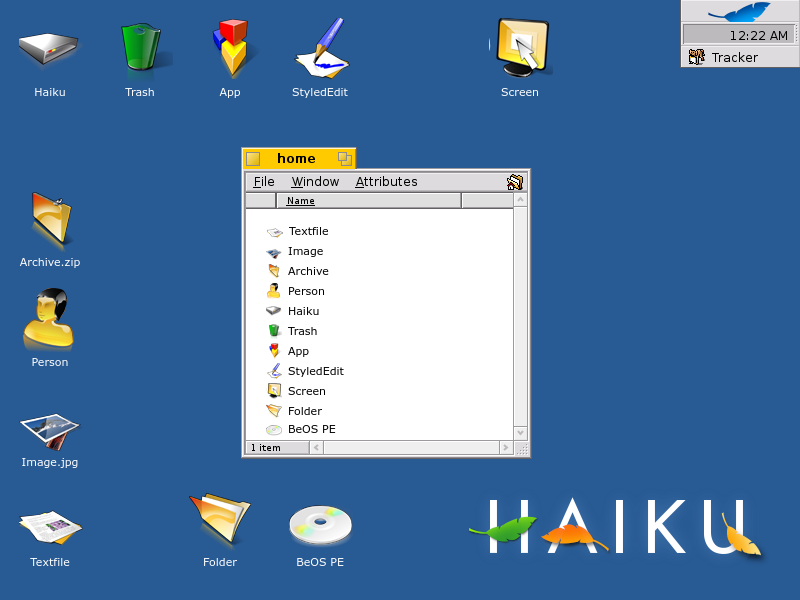Click the small Archive icon in the home window list

coord(274,271)
